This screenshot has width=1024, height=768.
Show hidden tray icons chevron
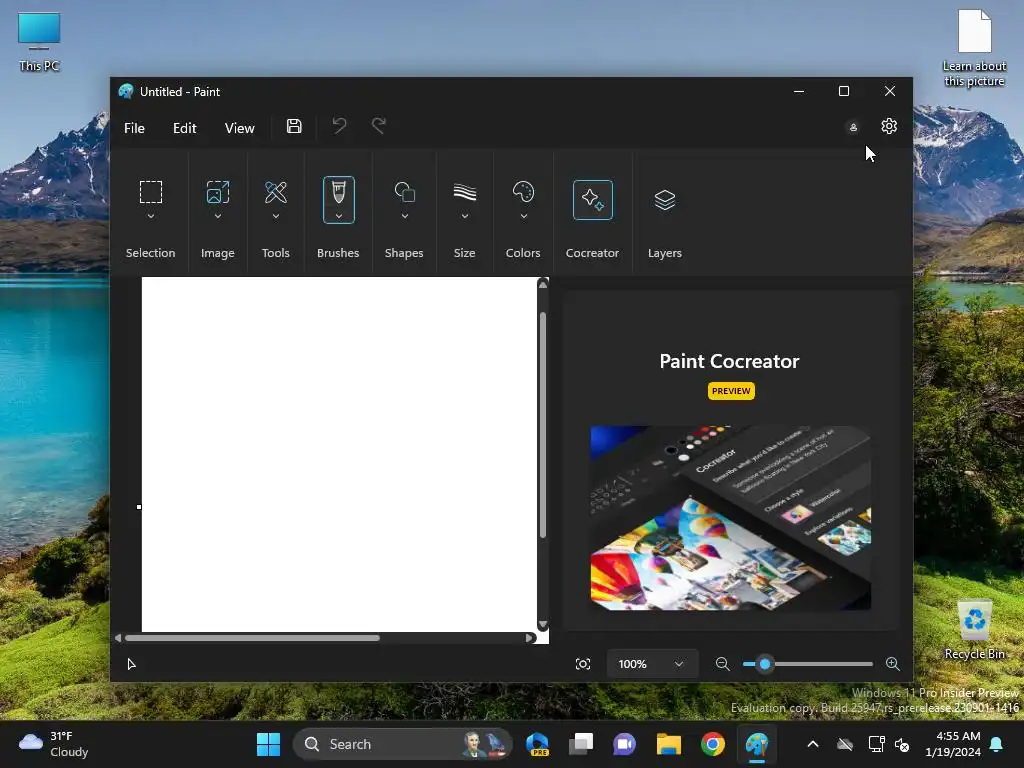pyautogui.click(x=812, y=744)
